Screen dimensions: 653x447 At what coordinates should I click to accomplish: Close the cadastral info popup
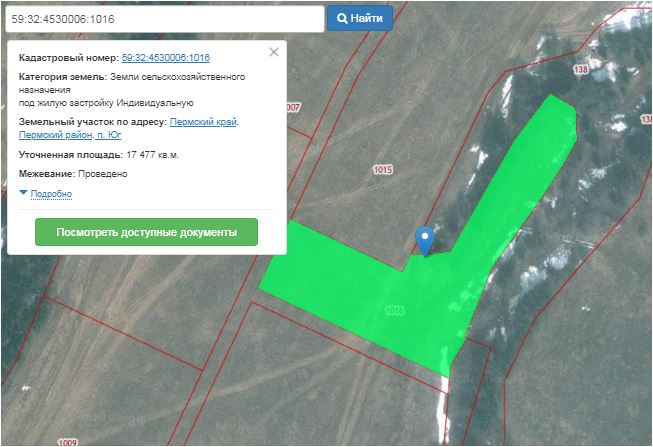274,53
